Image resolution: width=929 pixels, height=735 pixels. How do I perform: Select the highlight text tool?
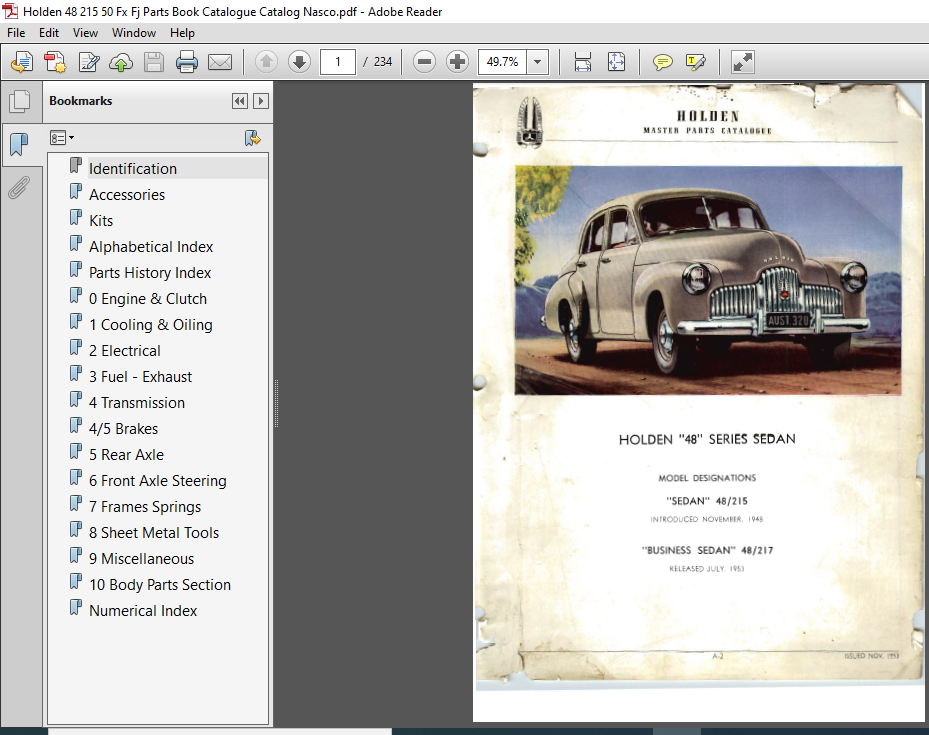point(696,62)
